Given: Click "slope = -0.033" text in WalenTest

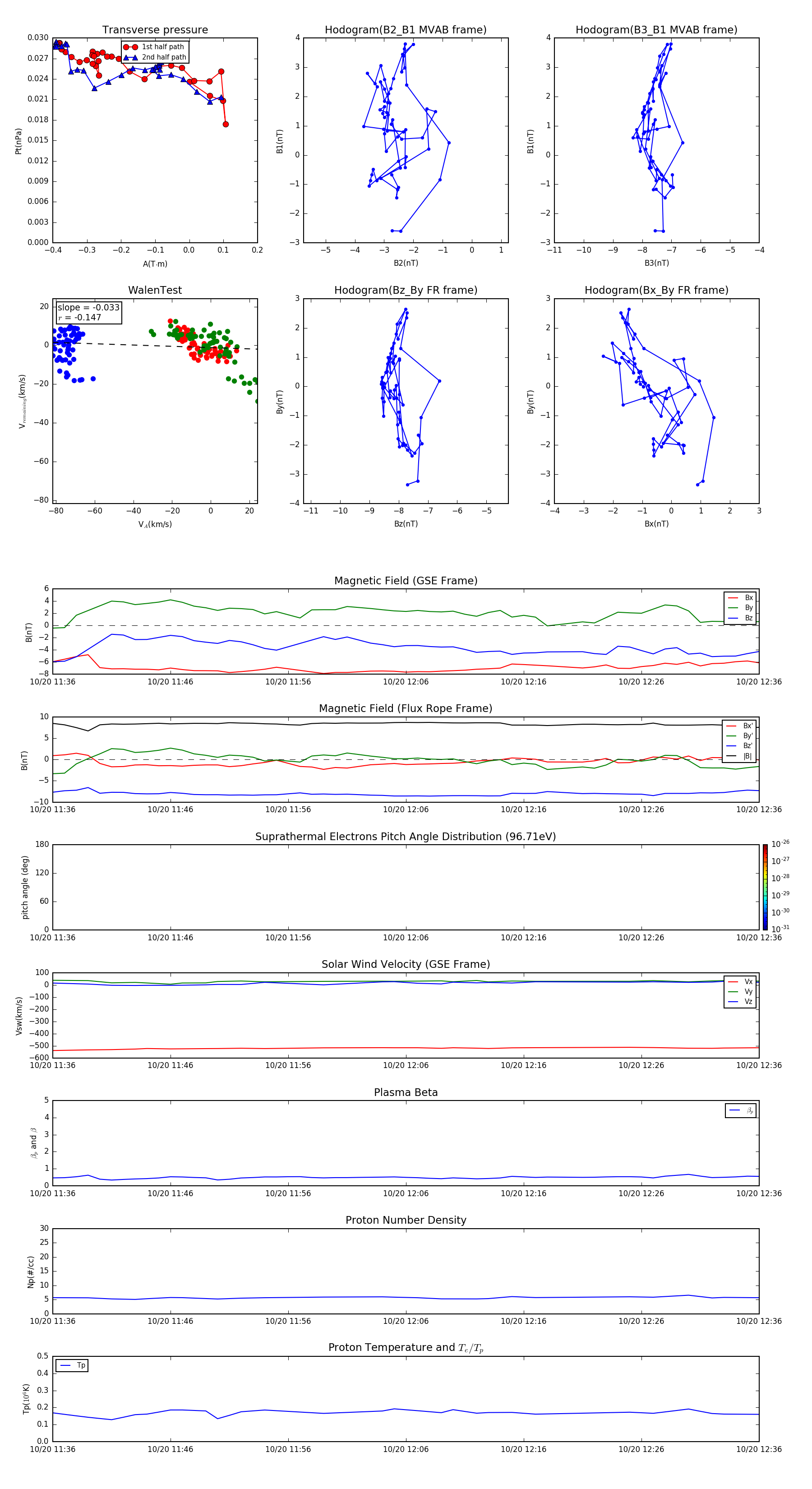Looking at the screenshot, I should click(x=88, y=308).
